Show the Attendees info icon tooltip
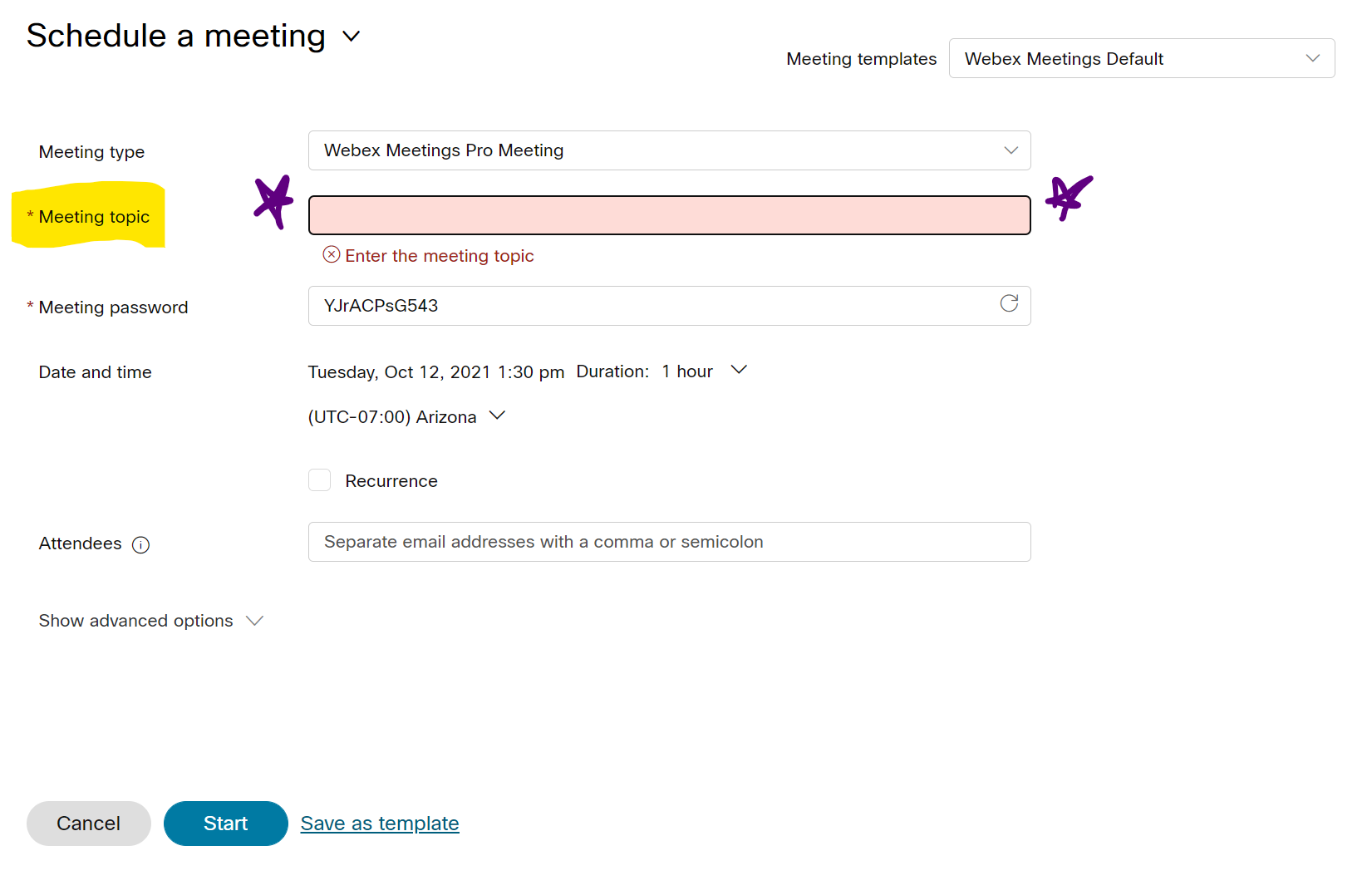1372x895 pixels. click(141, 545)
